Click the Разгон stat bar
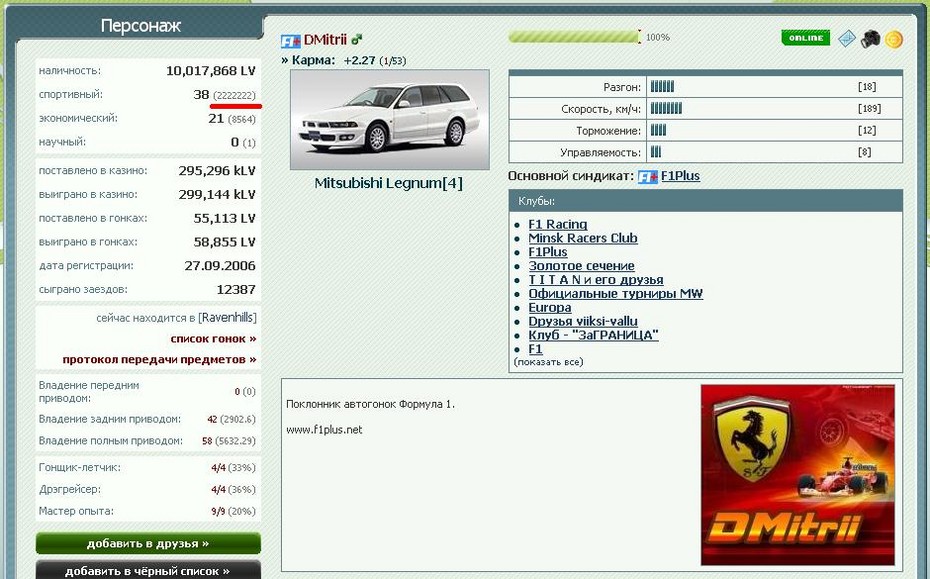Image resolution: width=930 pixels, height=579 pixels. point(662,87)
